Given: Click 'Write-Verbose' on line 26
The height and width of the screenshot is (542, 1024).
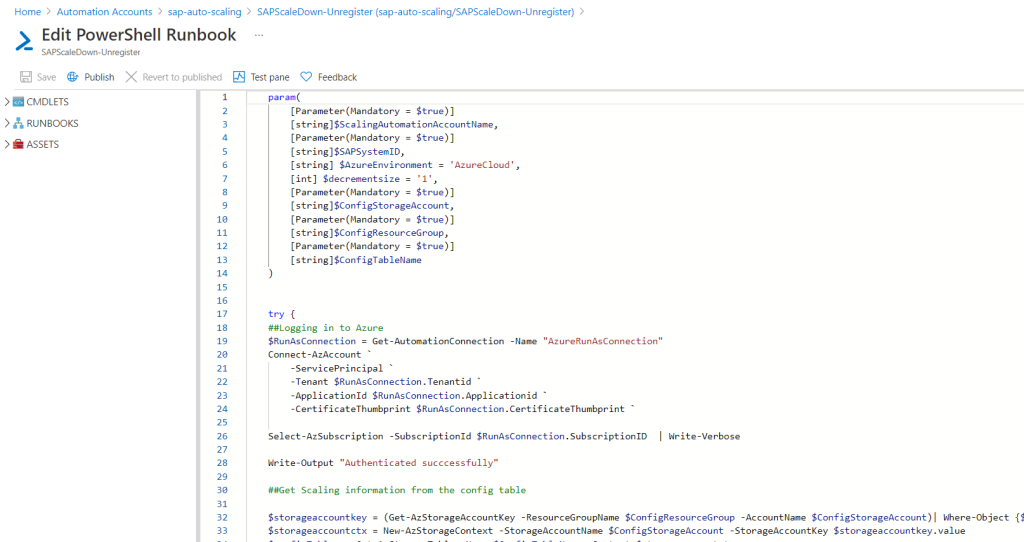Looking at the screenshot, I should (x=704, y=436).
